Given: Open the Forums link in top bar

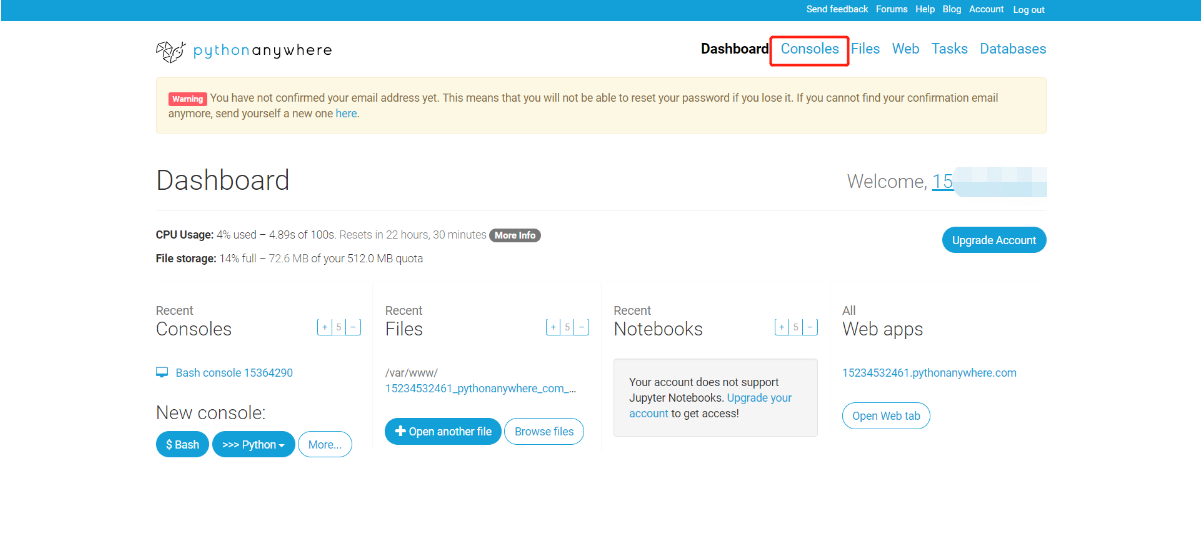Looking at the screenshot, I should (892, 9).
